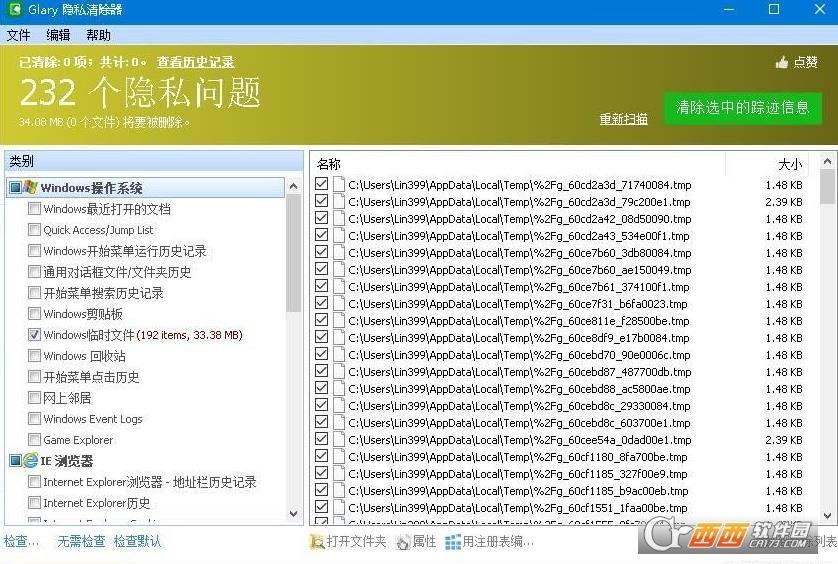Click the file list scrollbar thumb
The width and height of the screenshot is (838, 564).
coord(827,187)
